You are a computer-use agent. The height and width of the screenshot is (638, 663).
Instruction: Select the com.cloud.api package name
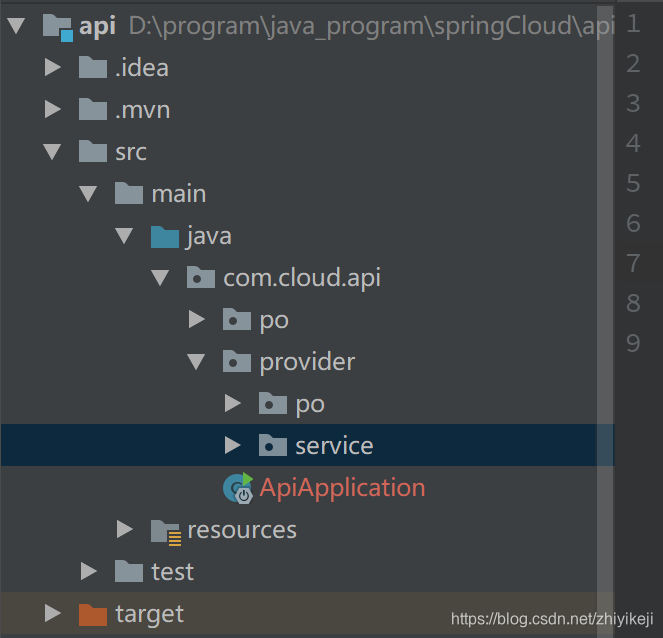tap(302, 278)
